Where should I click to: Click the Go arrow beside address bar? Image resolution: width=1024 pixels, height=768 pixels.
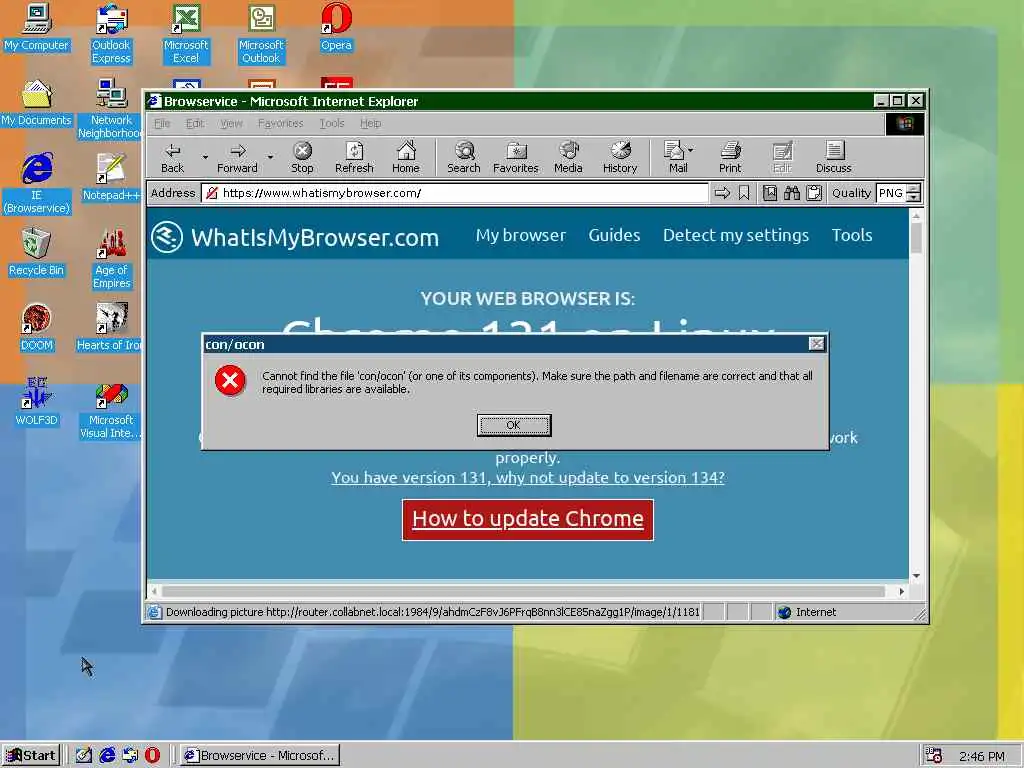point(722,193)
